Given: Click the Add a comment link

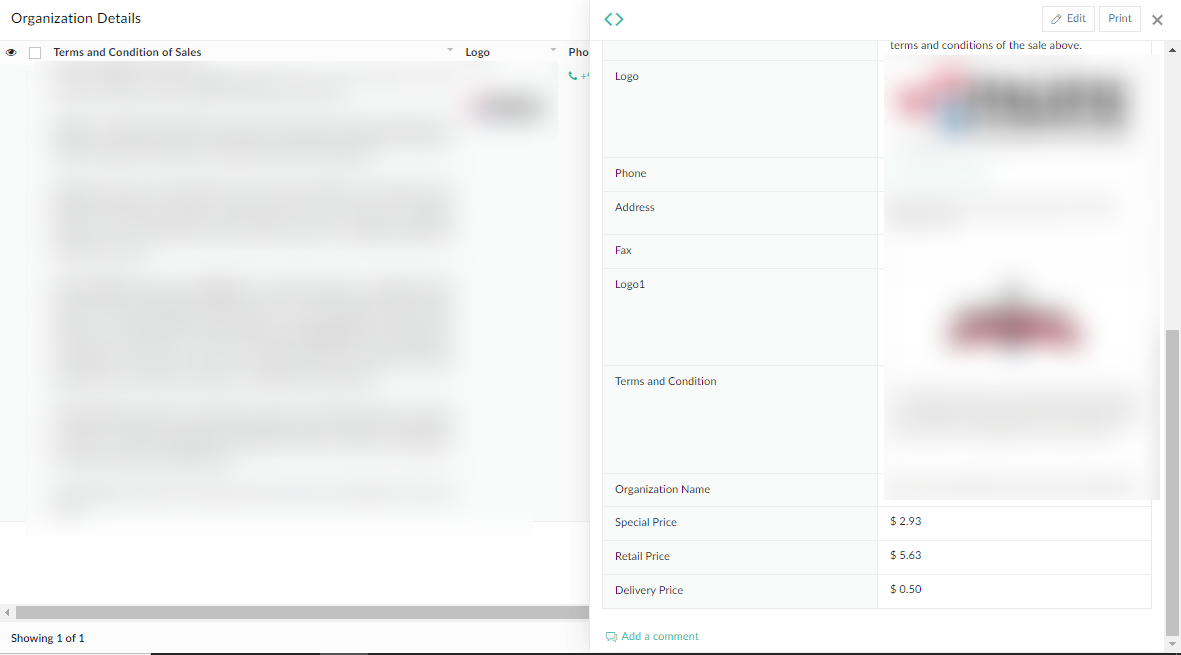Looking at the screenshot, I should (x=659, y=636).
